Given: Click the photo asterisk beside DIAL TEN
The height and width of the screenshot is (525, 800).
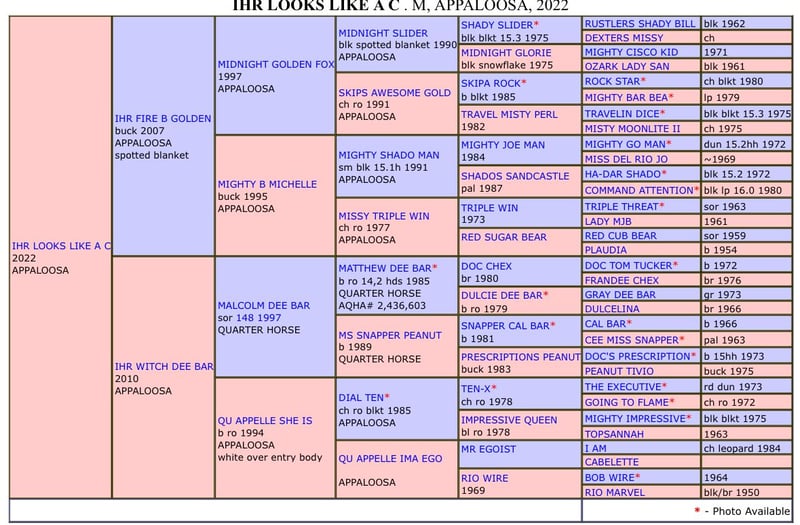Looking at the screenshot, I should [x=387, y=397].
